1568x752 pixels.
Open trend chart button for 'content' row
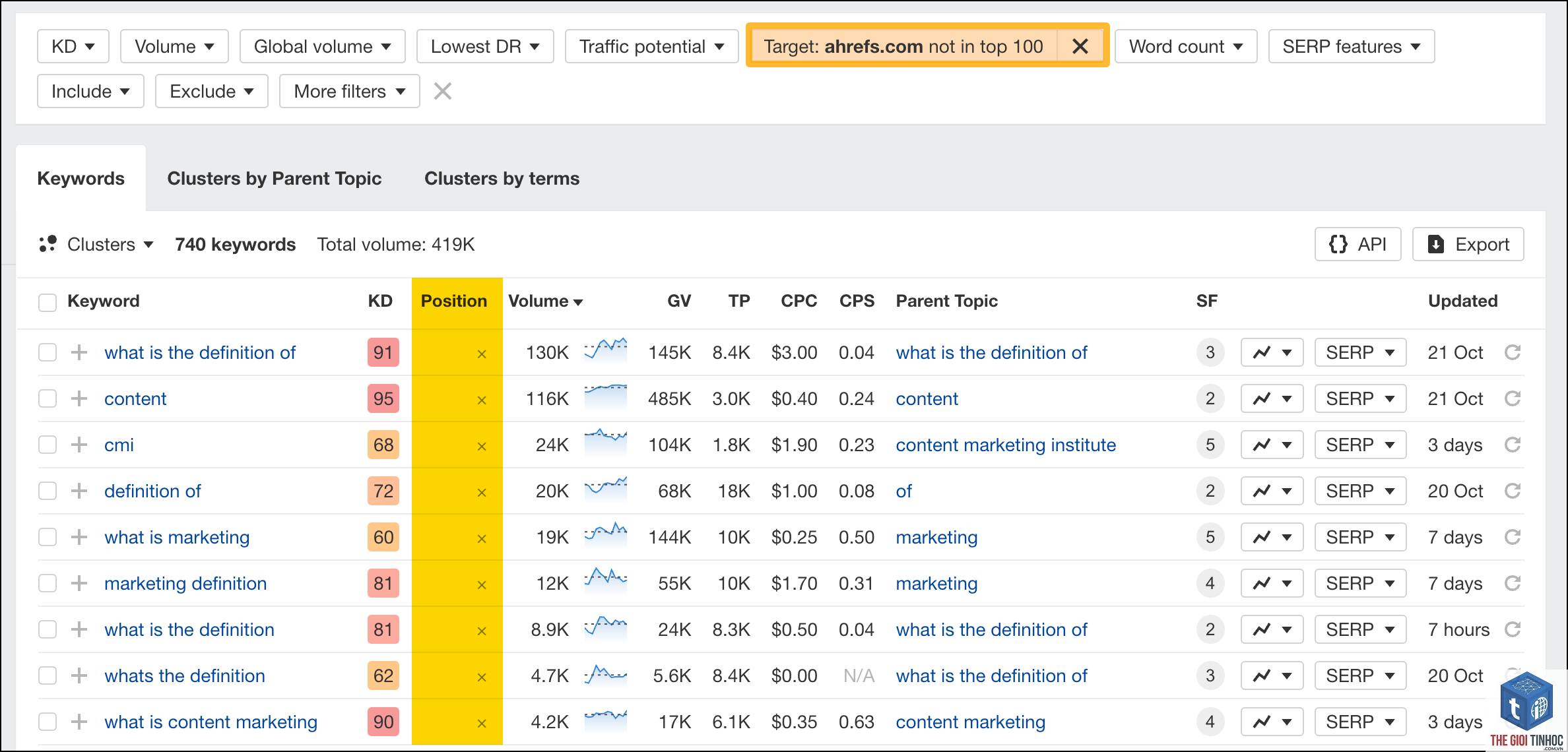point(1272,398)
